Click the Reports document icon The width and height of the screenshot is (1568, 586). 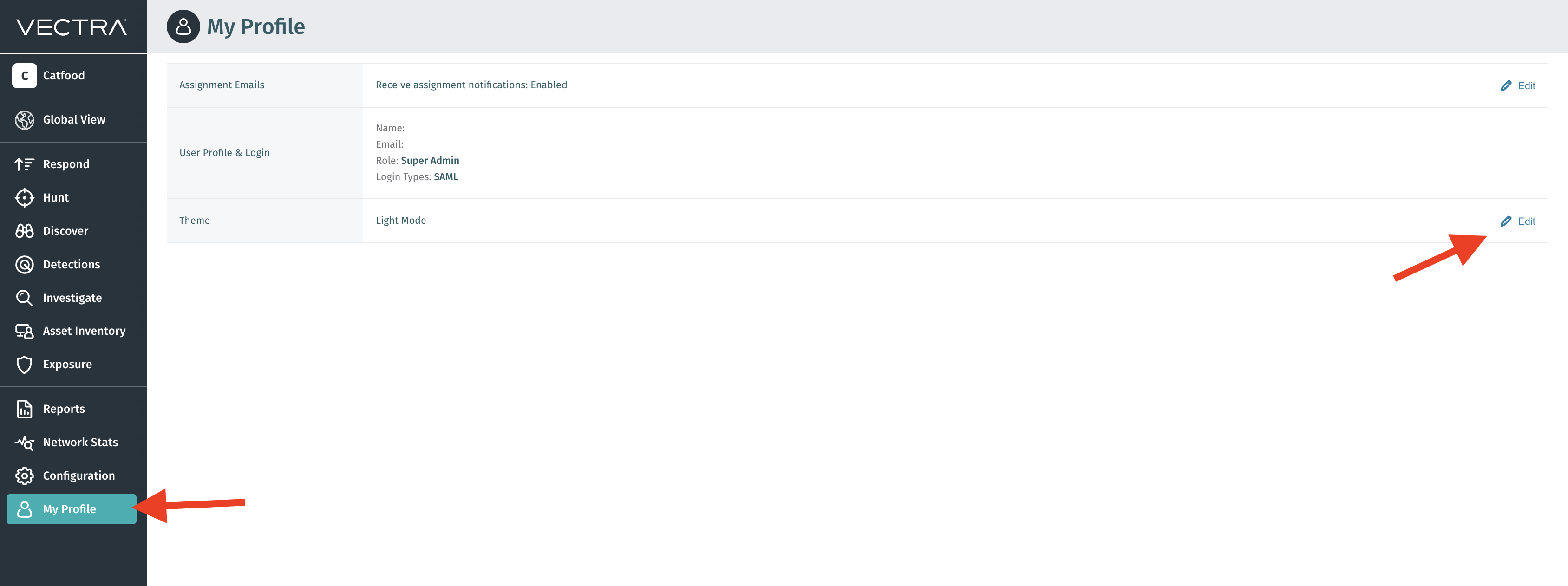click(24, 409)
